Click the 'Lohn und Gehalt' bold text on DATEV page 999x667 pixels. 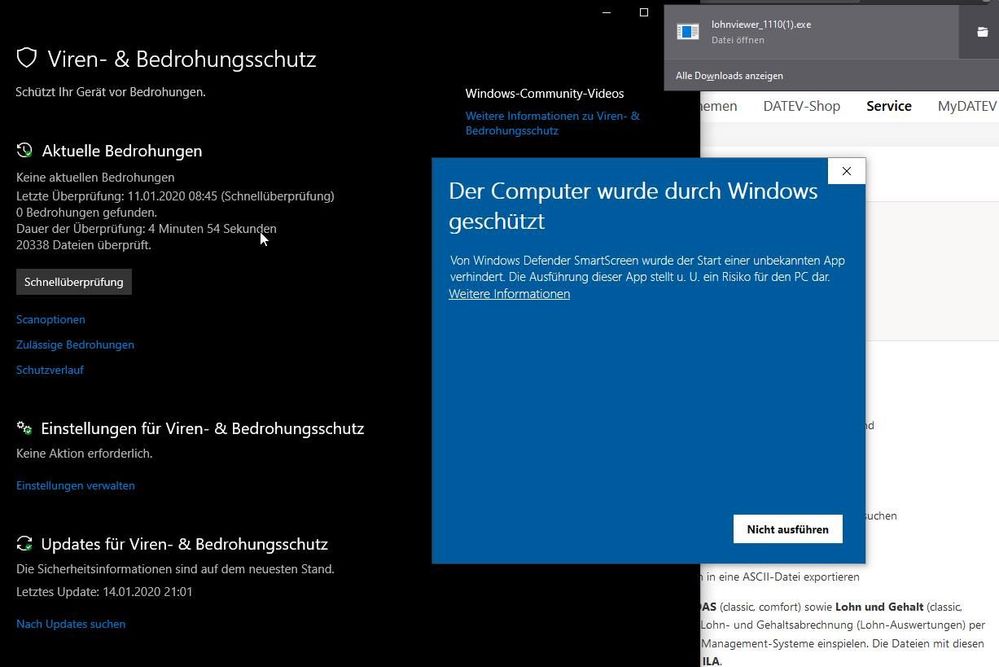pos(879,606)
